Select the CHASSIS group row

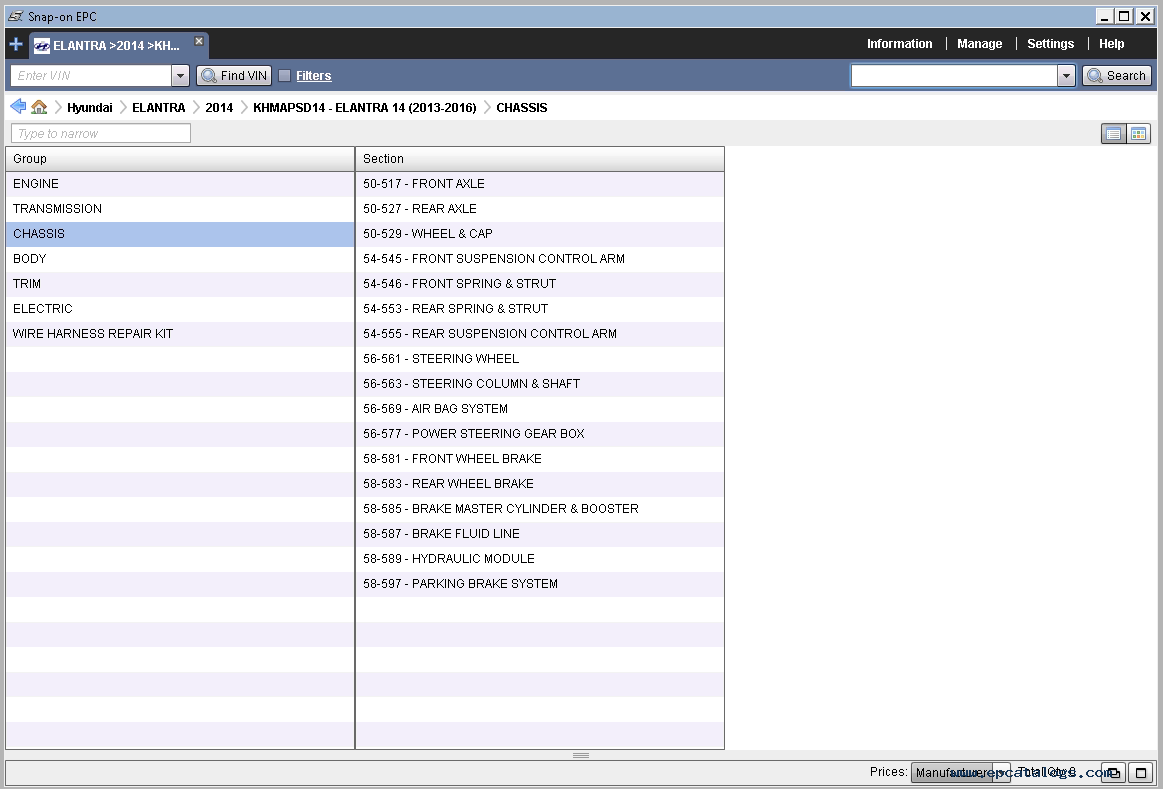click(180, 234)
